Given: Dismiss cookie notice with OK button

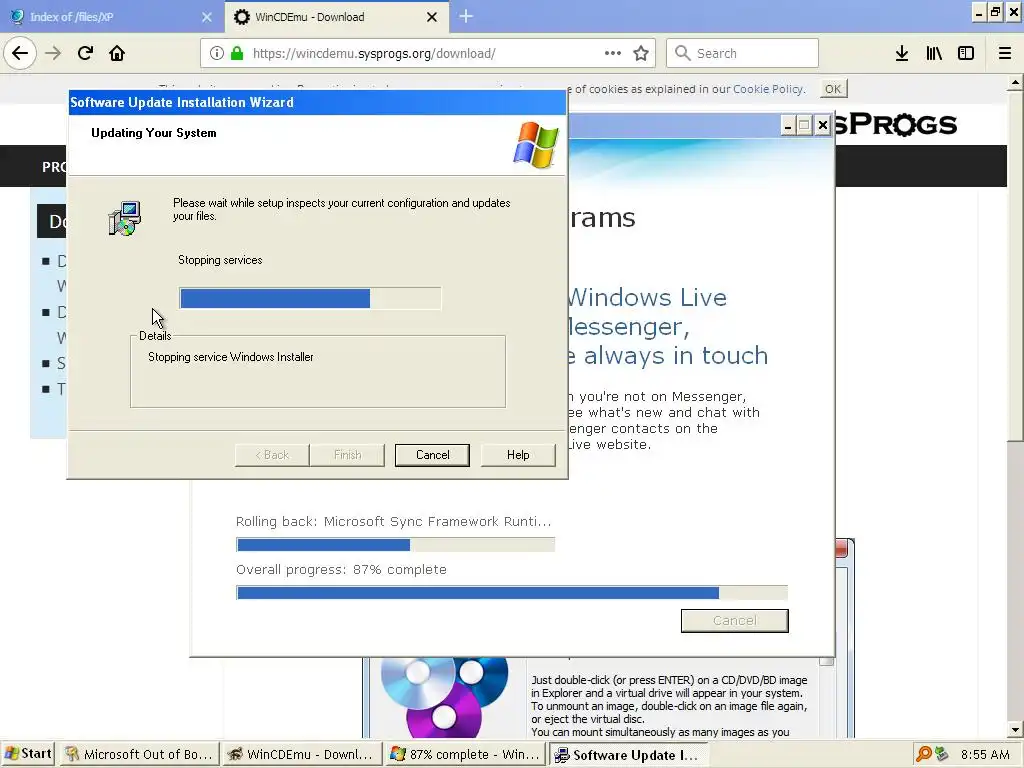Looking at the screenshot, I should click(833, 89).
